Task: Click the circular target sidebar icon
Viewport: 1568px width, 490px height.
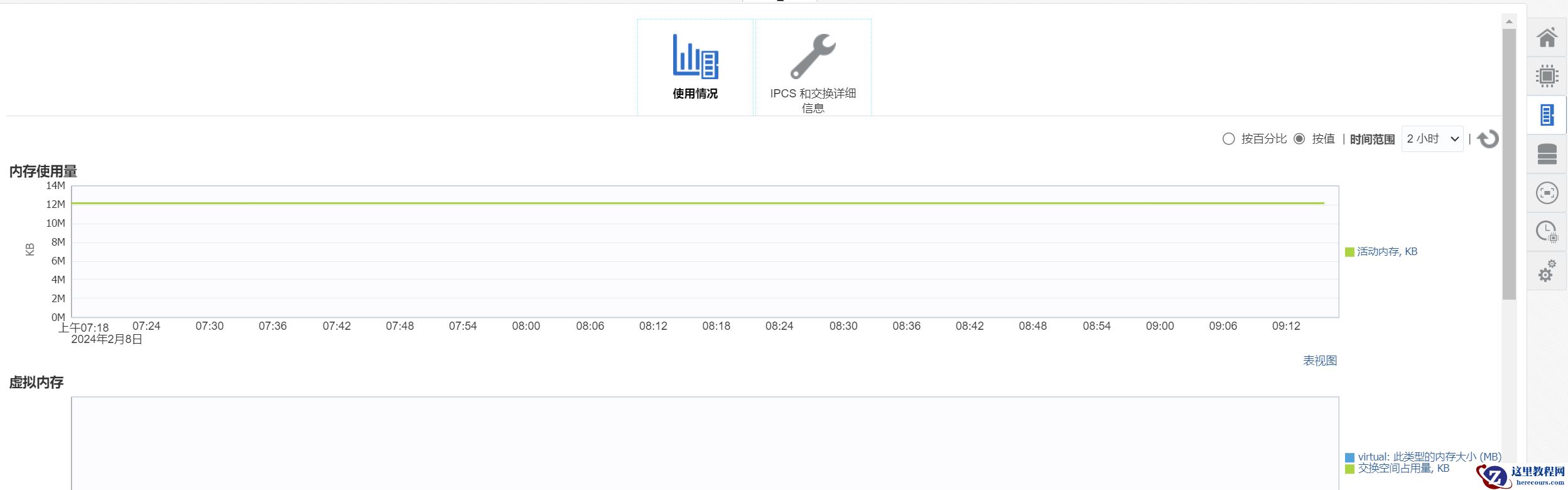Action: point(1547,193)
